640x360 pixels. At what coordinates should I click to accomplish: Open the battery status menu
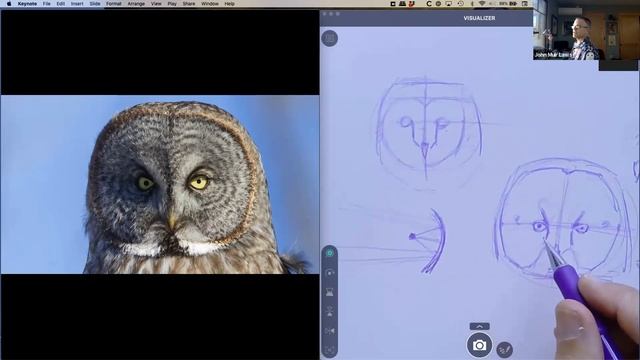click(x=513, y=4)
